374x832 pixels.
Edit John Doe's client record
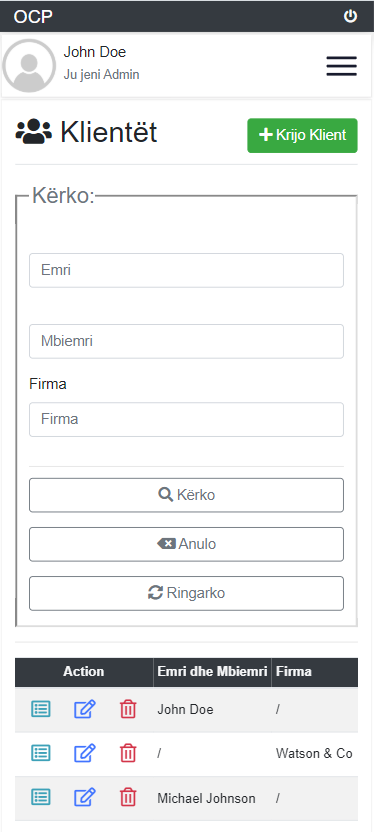pos(84,709)
